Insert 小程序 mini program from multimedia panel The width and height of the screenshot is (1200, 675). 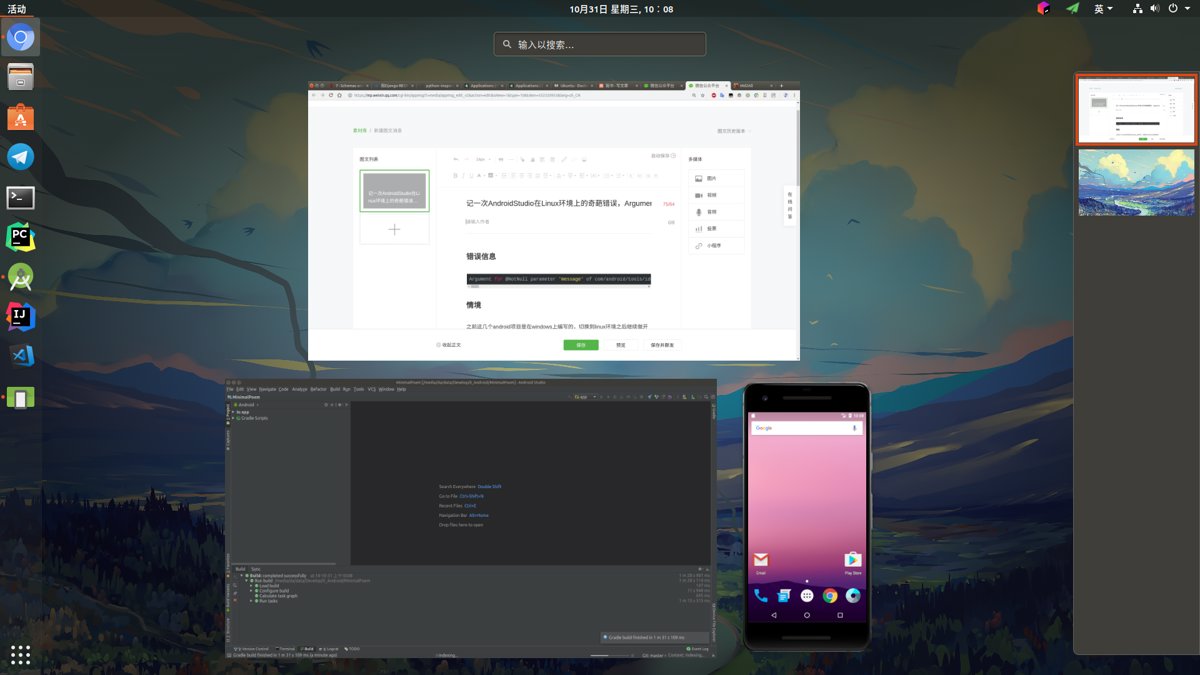point(716,245)
